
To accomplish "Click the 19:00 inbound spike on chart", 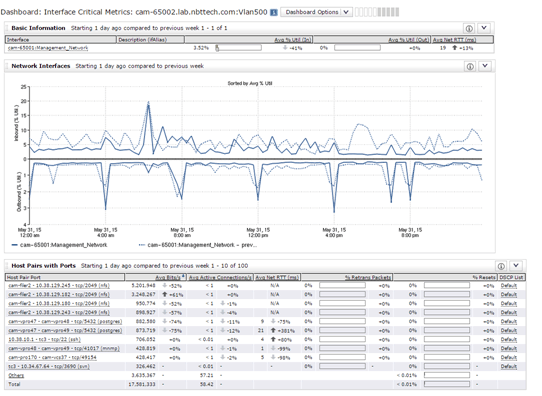I will (391, 145).
